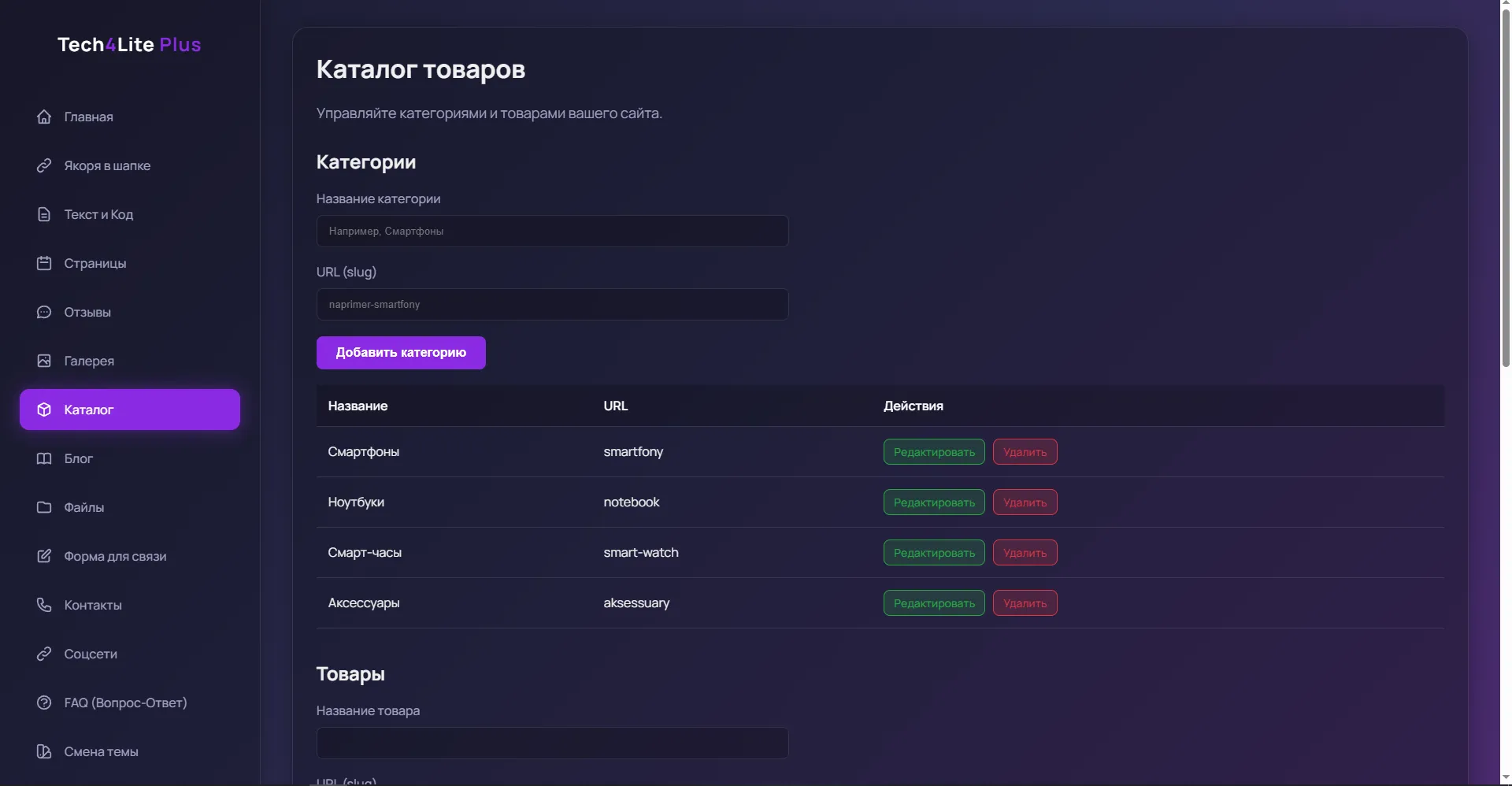
Task: Click the open book icon for Блог
Action: [x=44, y=458]
